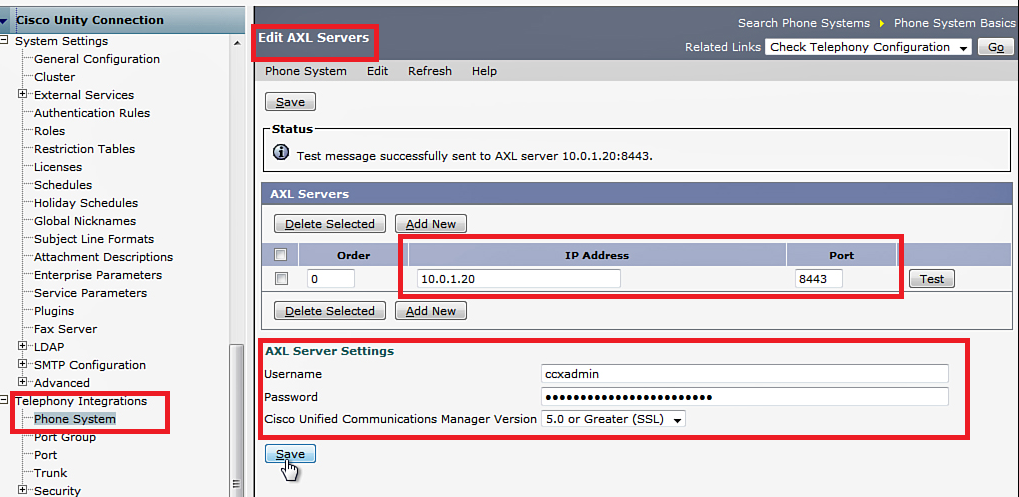Open Communications Manager Version dropdown
Screen dimensions: 1019x497
pos(613,420)
